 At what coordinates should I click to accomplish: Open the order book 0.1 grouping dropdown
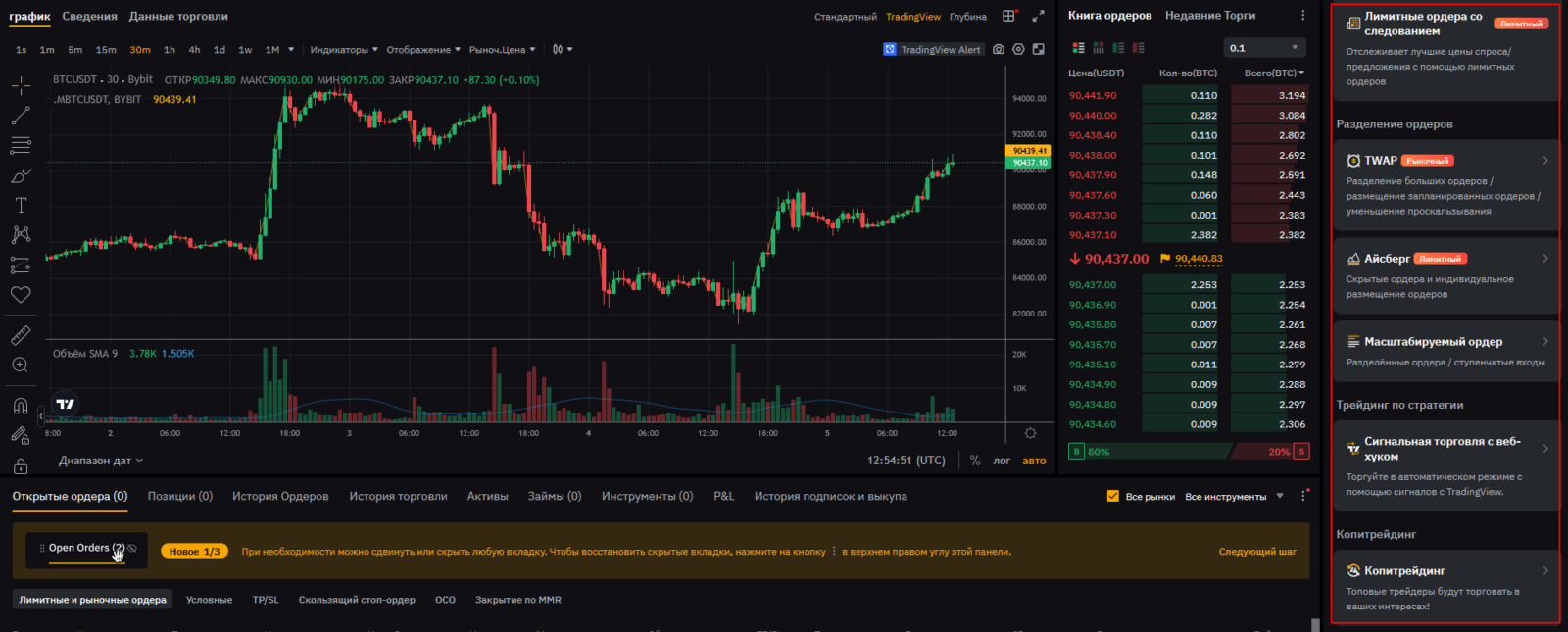pyautogui.click(x=1264, y=48)
